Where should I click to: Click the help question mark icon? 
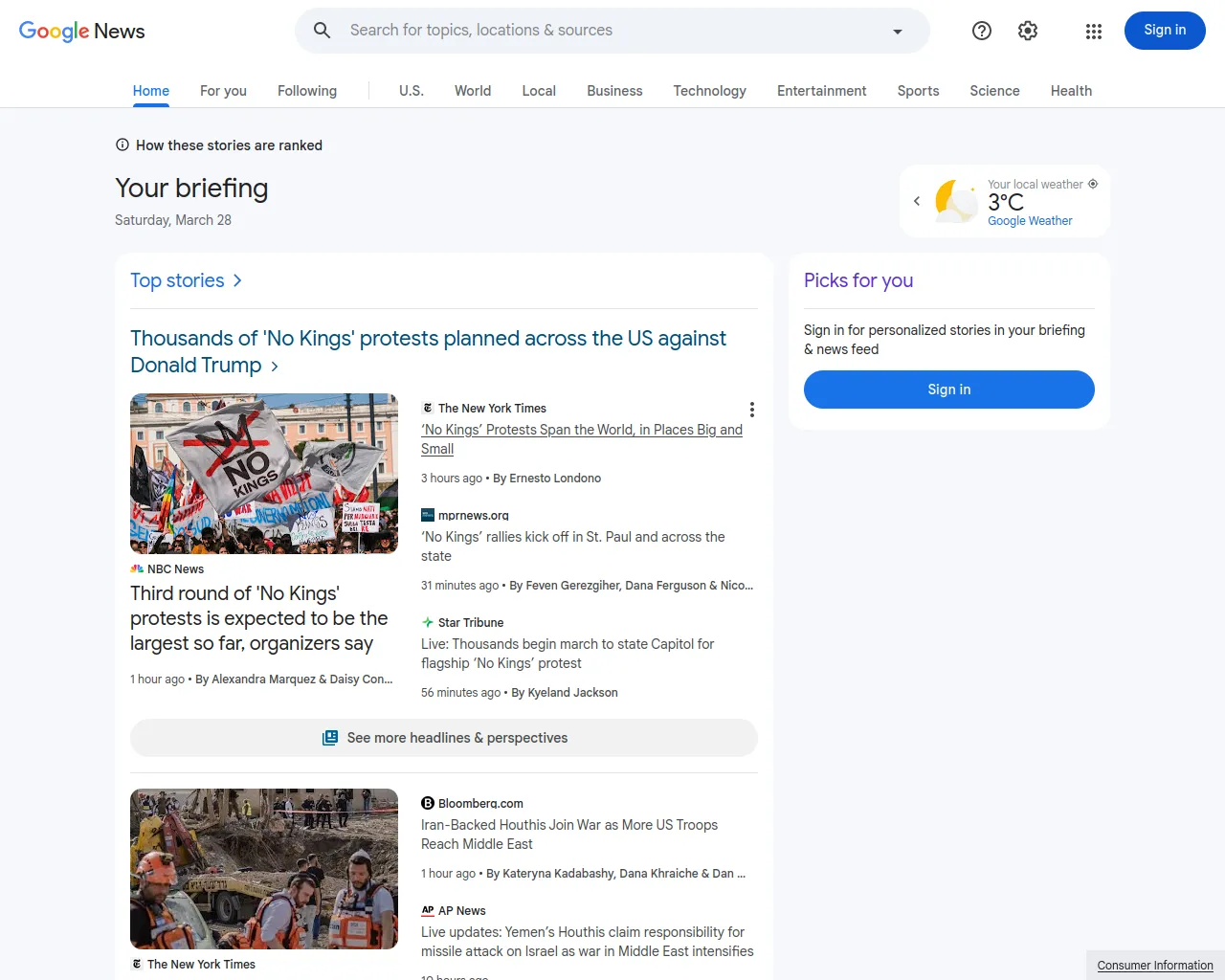(981, 31)
